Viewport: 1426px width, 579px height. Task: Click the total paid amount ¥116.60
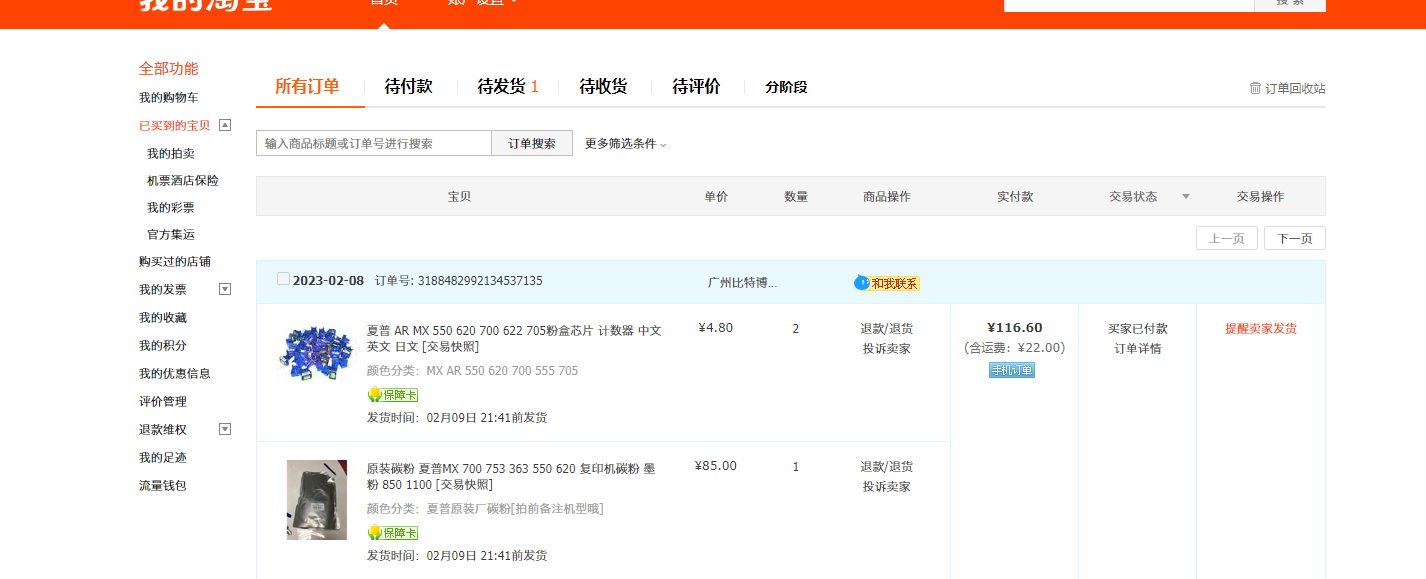[x=1014, y=328]
